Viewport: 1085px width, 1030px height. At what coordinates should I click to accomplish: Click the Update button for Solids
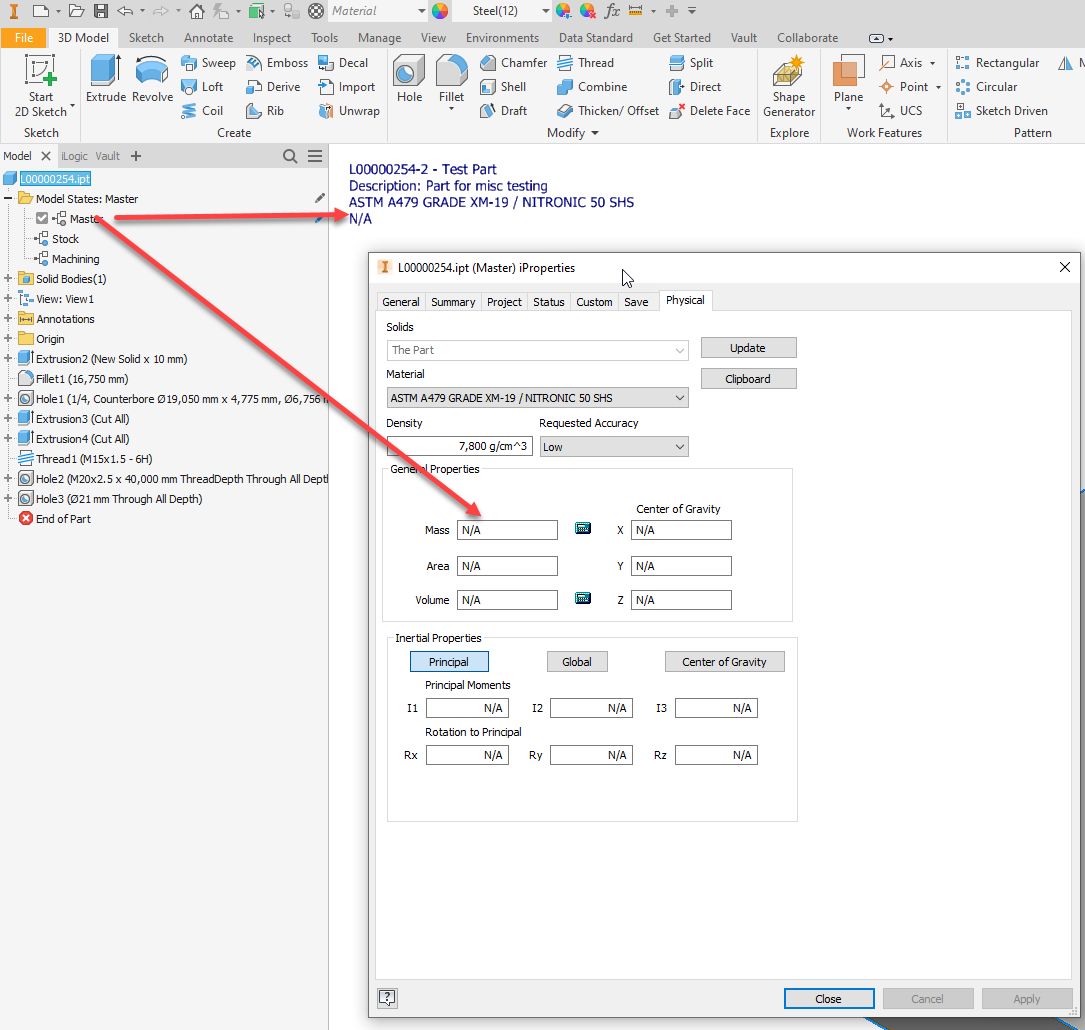coord(748,347)
